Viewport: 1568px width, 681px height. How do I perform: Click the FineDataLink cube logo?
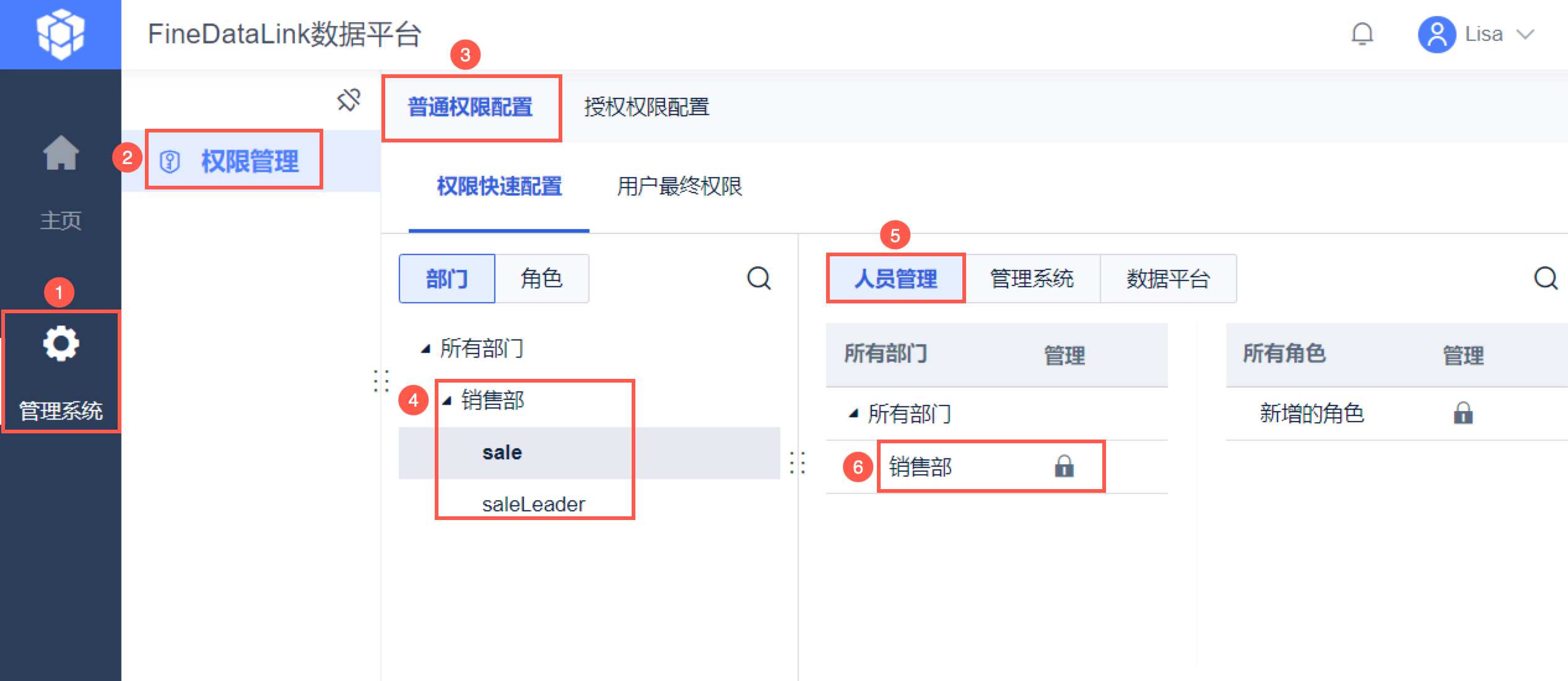click(x=60, y=33)
